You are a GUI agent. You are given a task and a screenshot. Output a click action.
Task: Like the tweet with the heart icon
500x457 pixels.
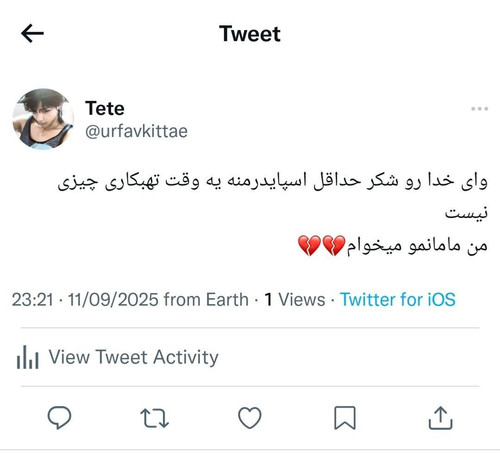tap(250, 418)
